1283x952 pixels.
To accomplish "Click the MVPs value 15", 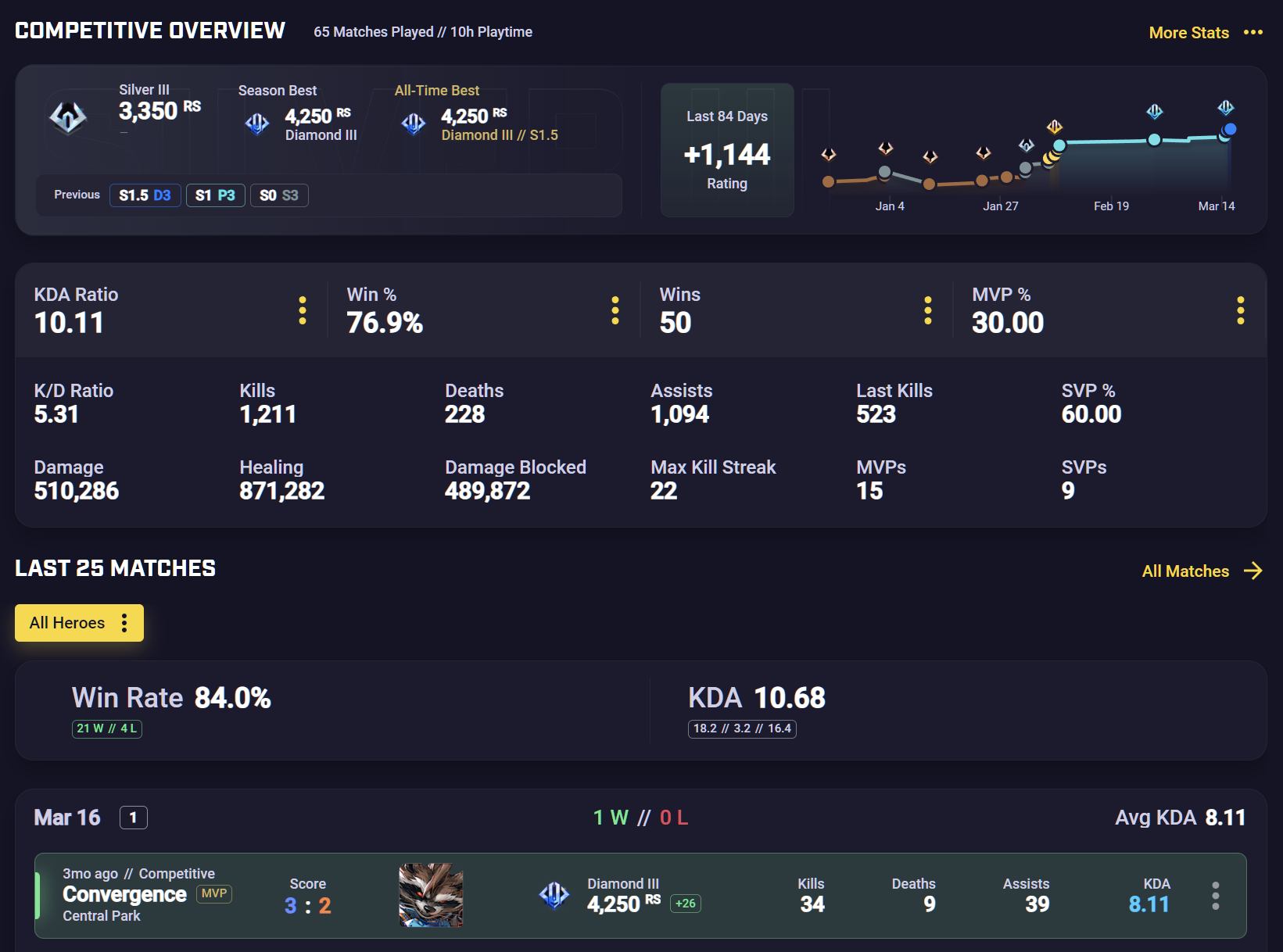I will tap(869, 491).
